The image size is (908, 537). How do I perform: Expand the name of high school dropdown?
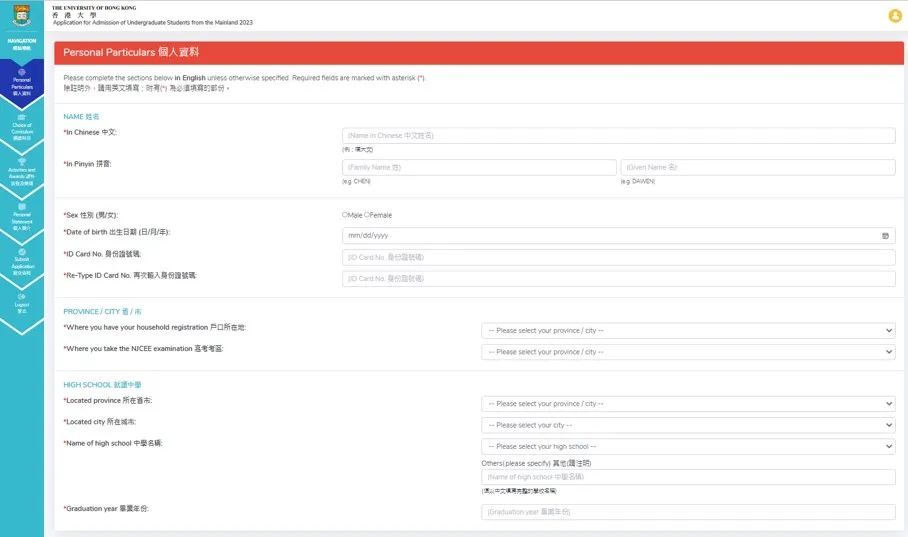pos(688,447)
